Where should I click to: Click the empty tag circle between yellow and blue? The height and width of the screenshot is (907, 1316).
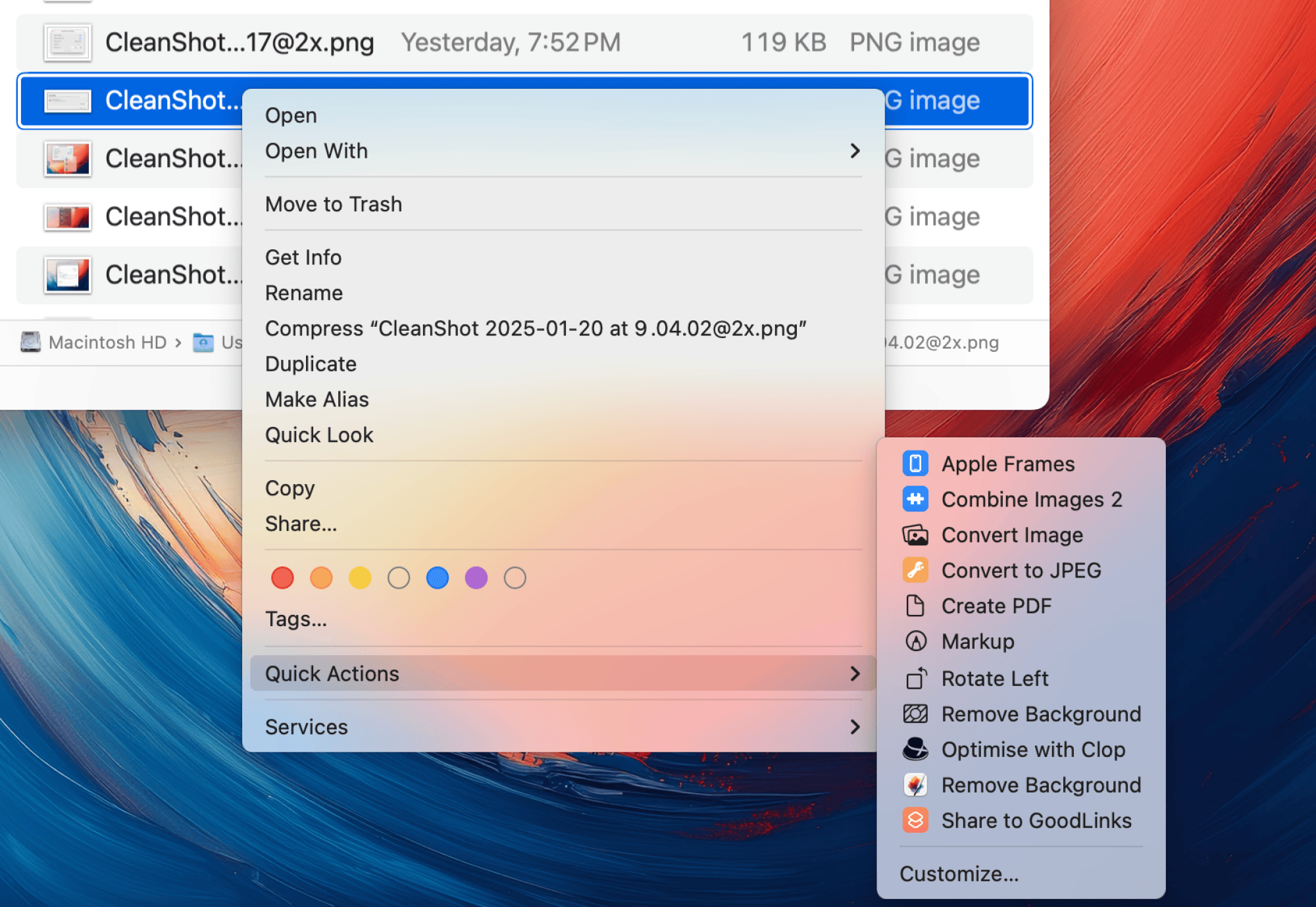[x=399, y=578]
